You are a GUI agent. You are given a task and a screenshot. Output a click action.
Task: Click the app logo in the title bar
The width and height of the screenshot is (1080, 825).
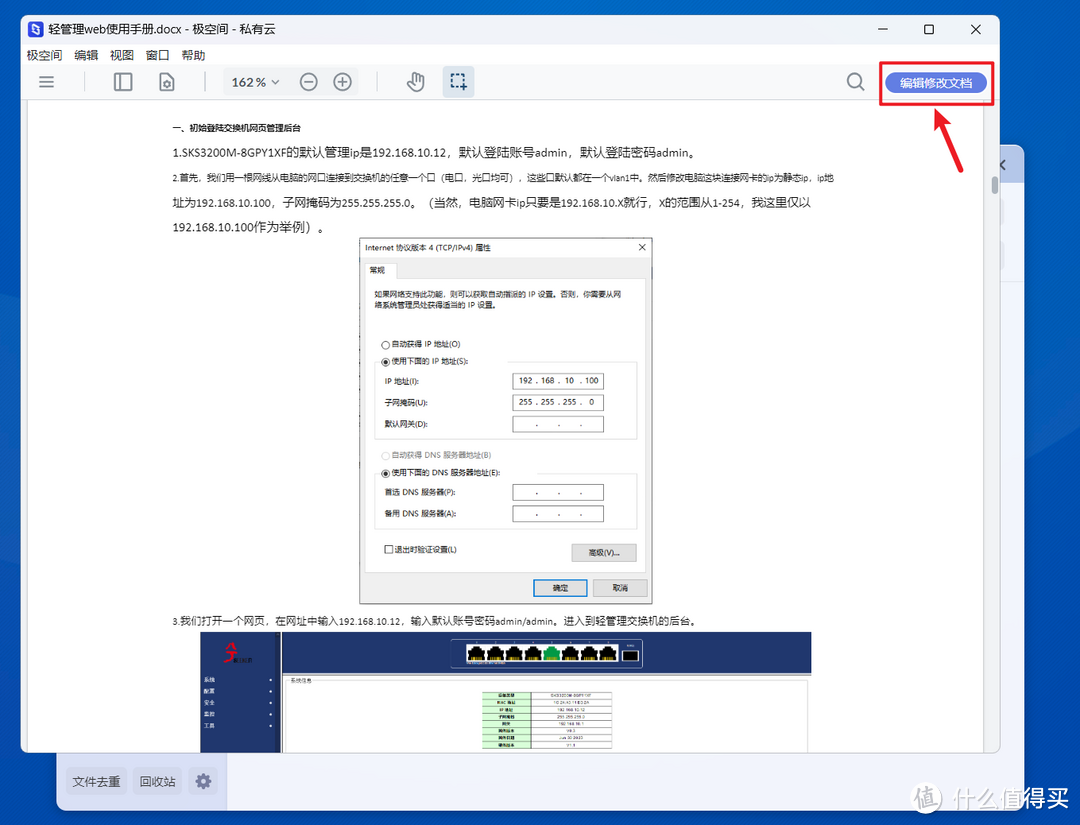pos(36,29)
